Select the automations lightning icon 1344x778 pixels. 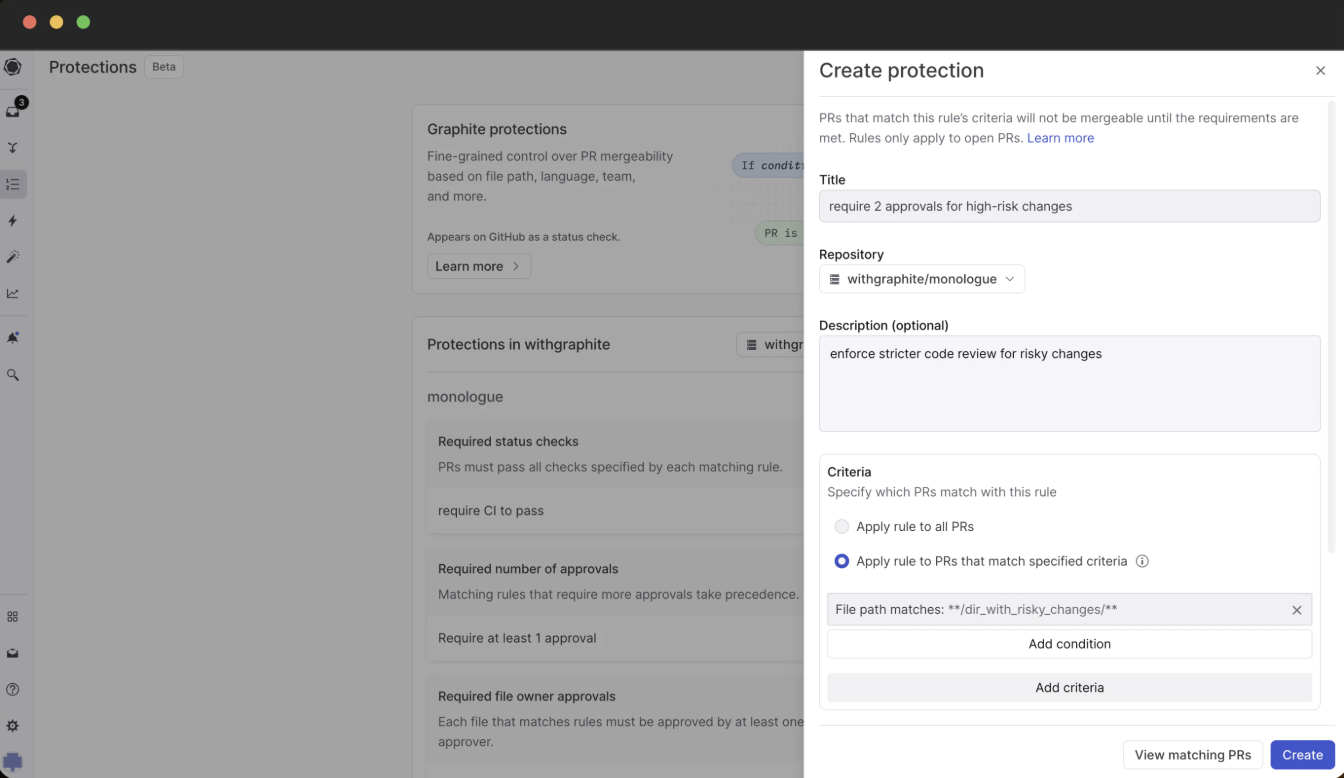tap(13, 220)
